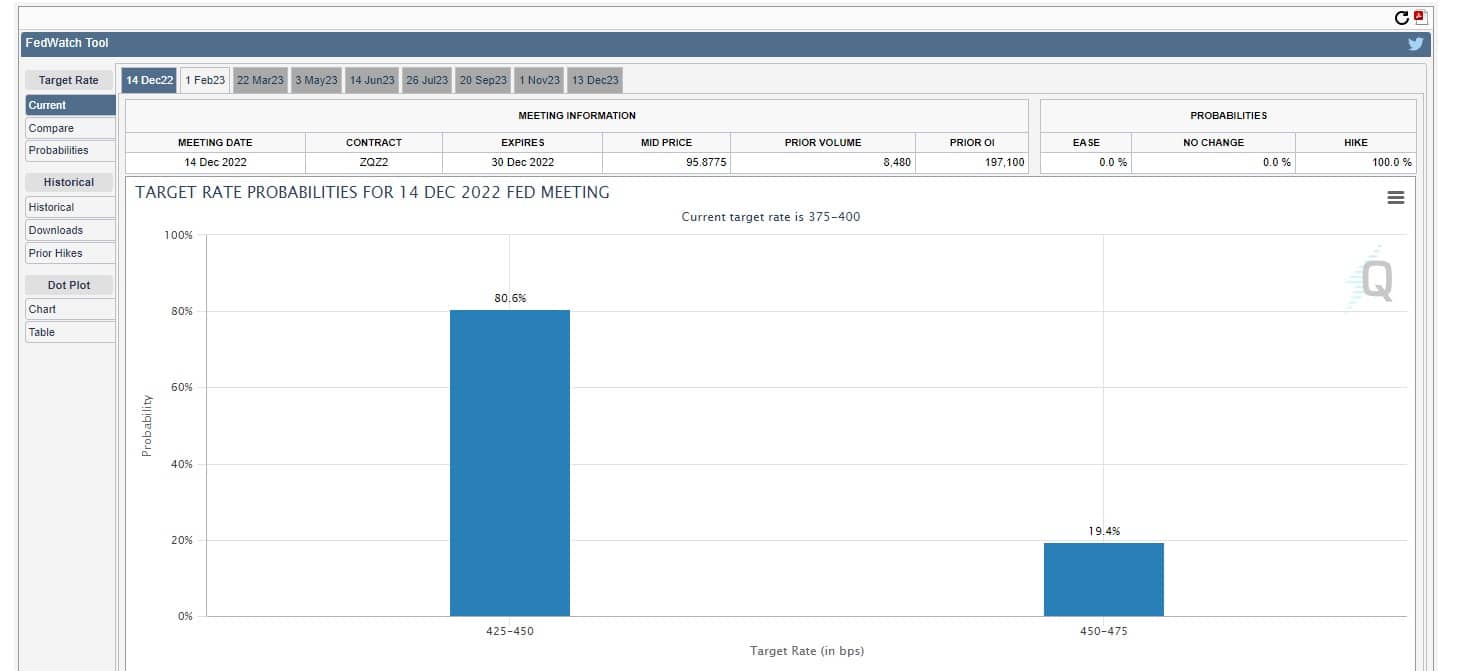Screen dimensions: 1465x671
Task: Click the 80.6% bar label
Action: coord(510,298)
